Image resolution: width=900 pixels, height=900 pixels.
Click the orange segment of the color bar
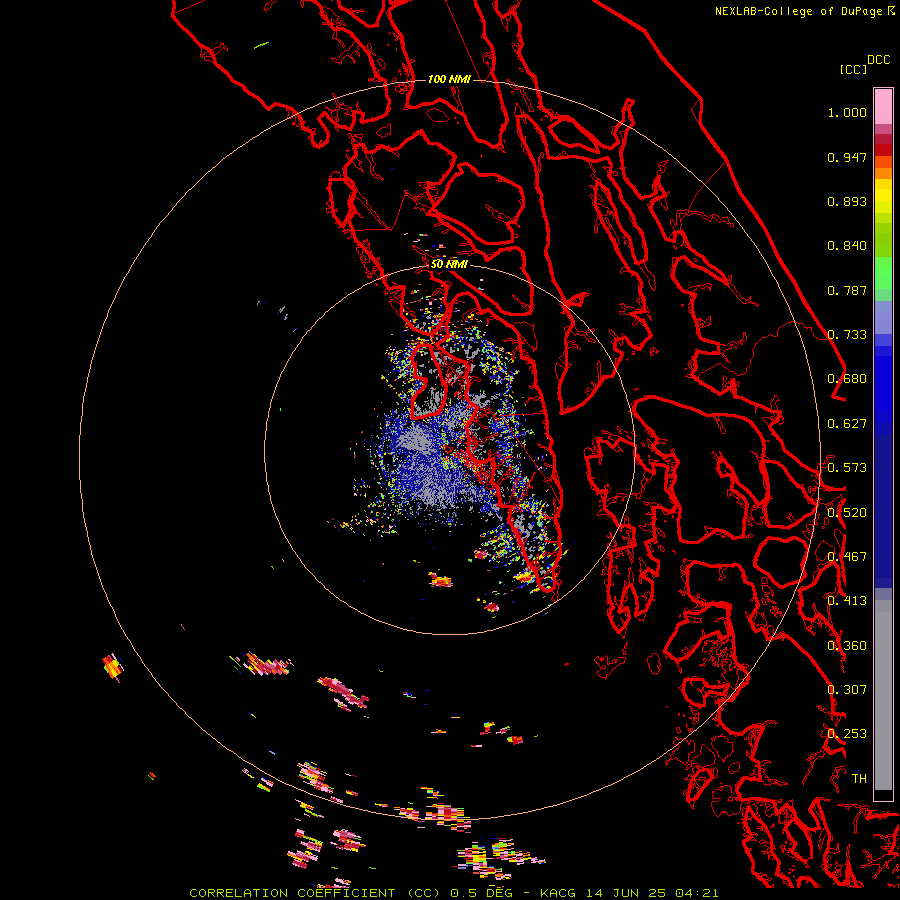tap(883, 167)
